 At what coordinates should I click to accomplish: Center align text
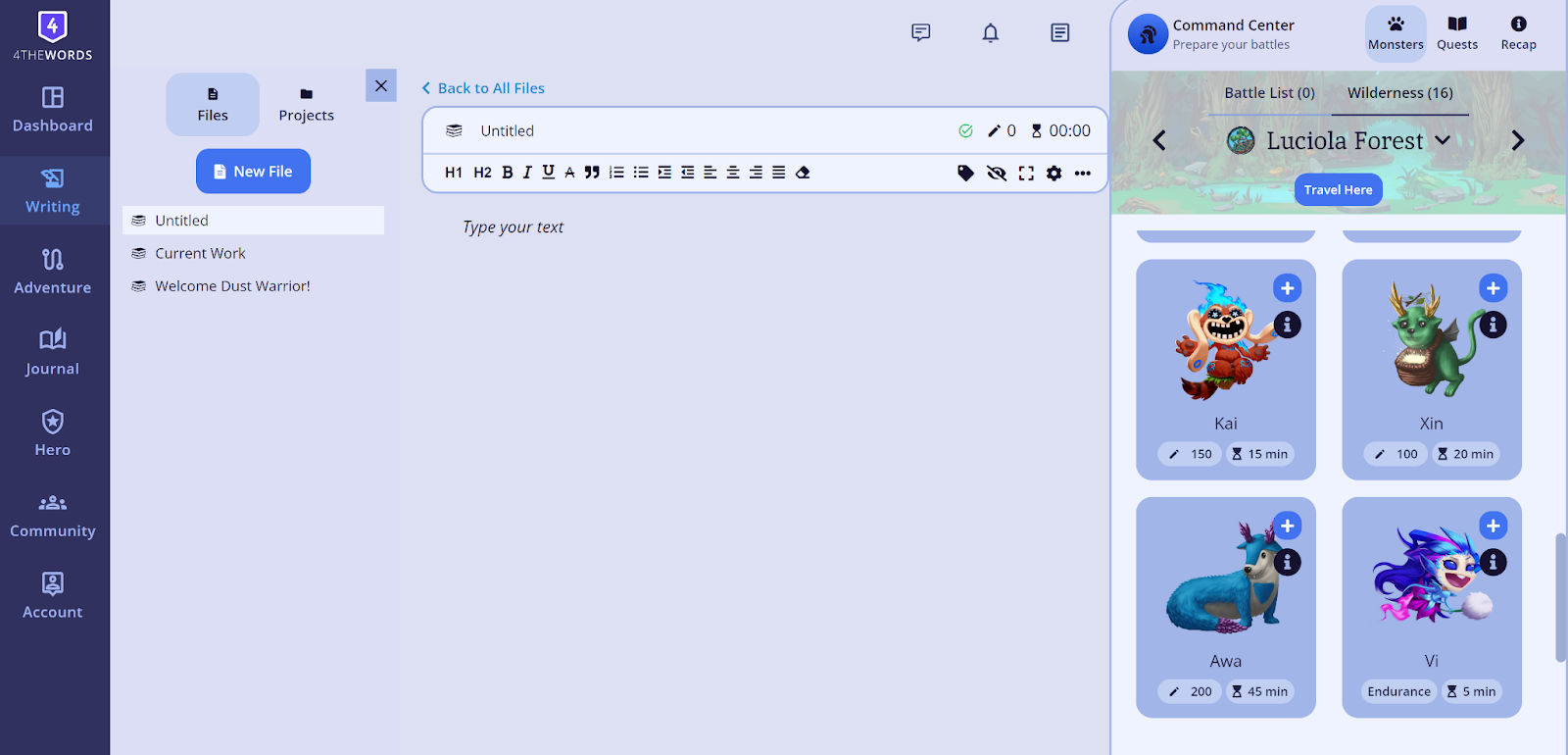[733, 173]
